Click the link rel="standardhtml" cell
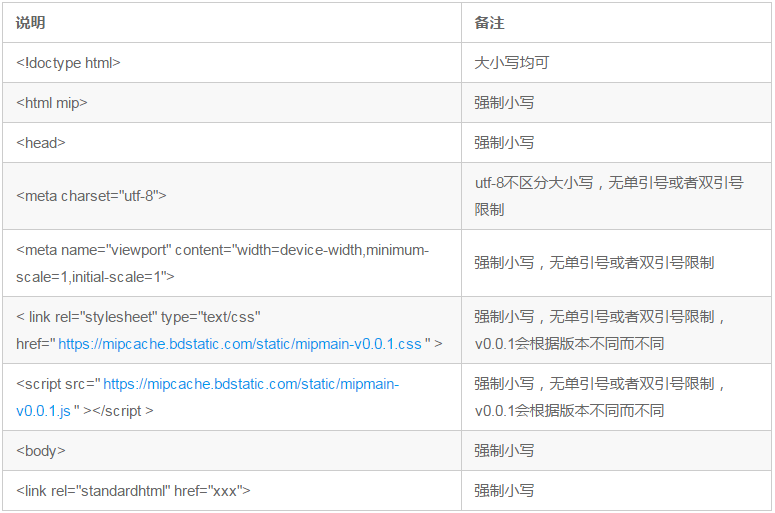The width and height of the screenshot is (775, 513). point(133,491)
